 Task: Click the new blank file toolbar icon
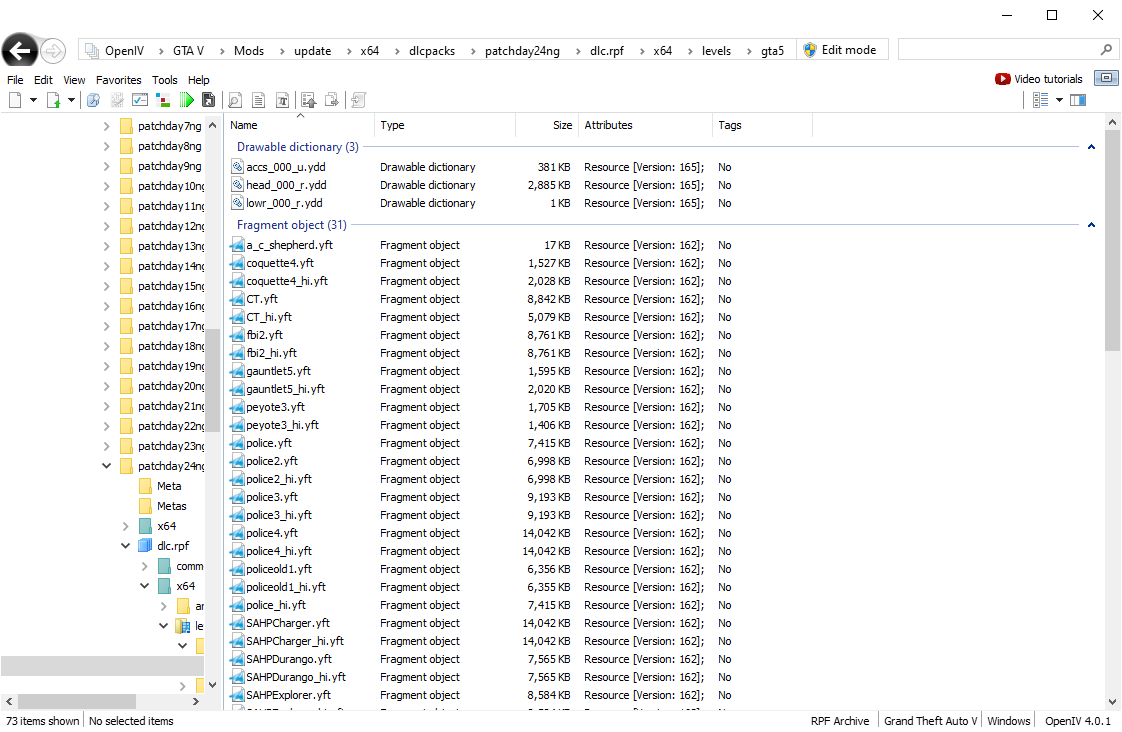pos(15,100)
